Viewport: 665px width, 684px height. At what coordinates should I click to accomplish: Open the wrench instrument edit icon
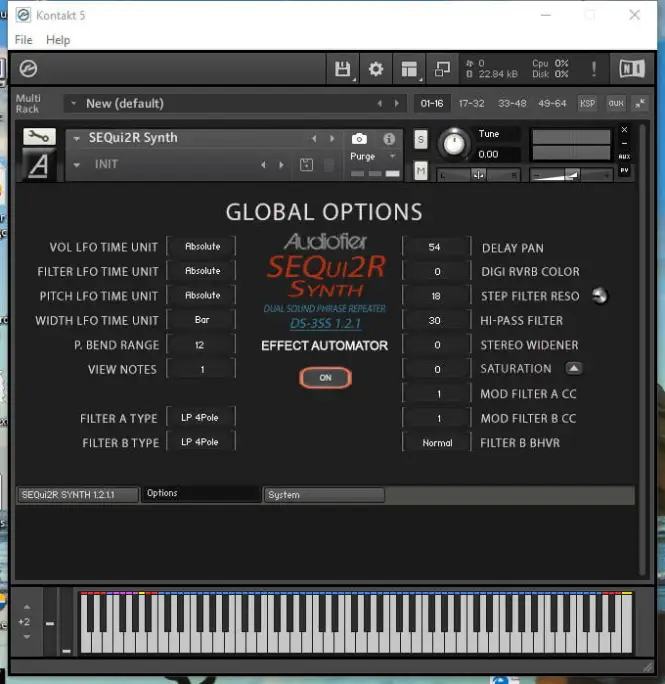click(39, 137)
